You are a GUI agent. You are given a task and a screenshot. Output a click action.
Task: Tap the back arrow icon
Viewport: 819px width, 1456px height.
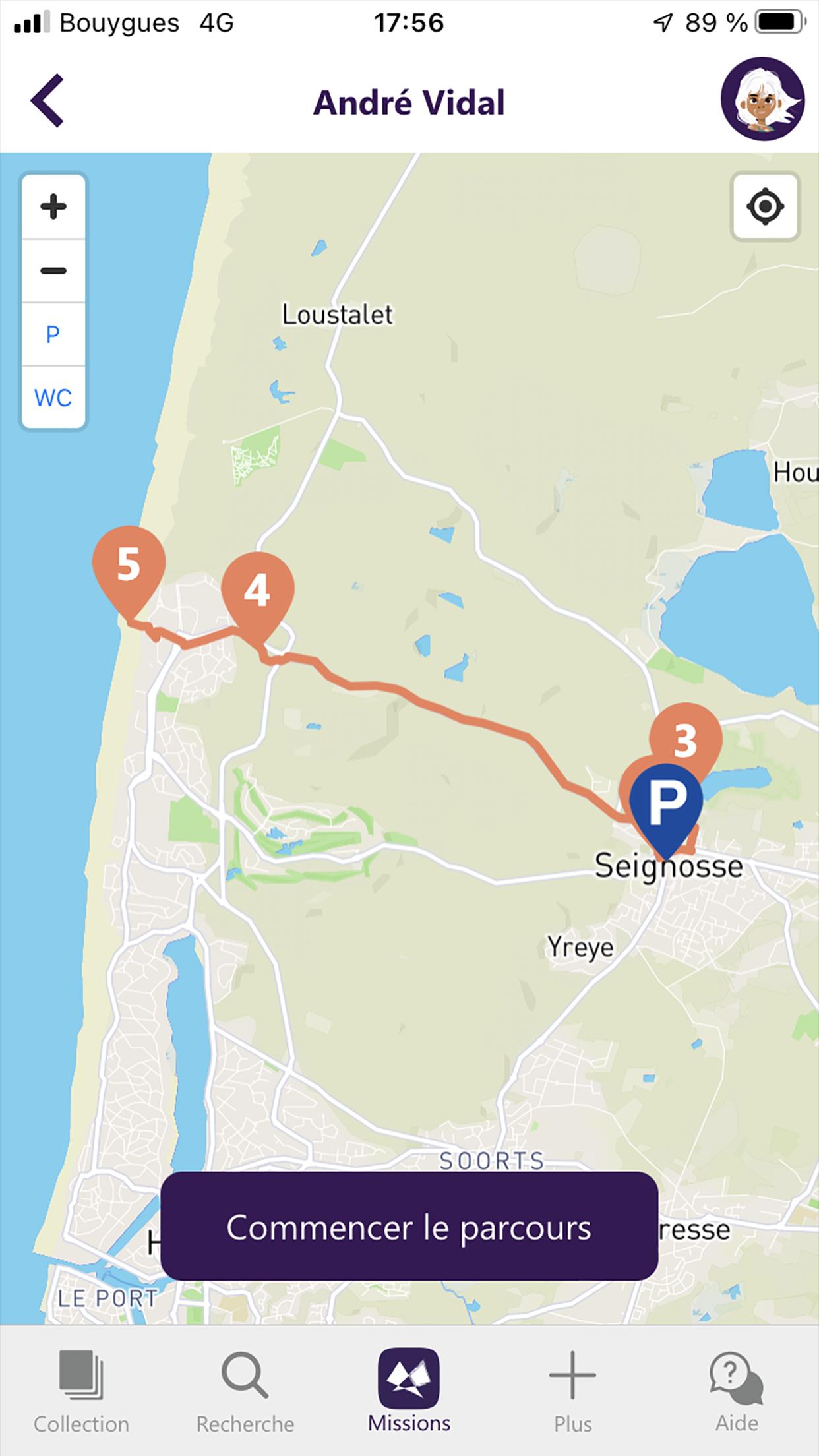click(47, 100)
